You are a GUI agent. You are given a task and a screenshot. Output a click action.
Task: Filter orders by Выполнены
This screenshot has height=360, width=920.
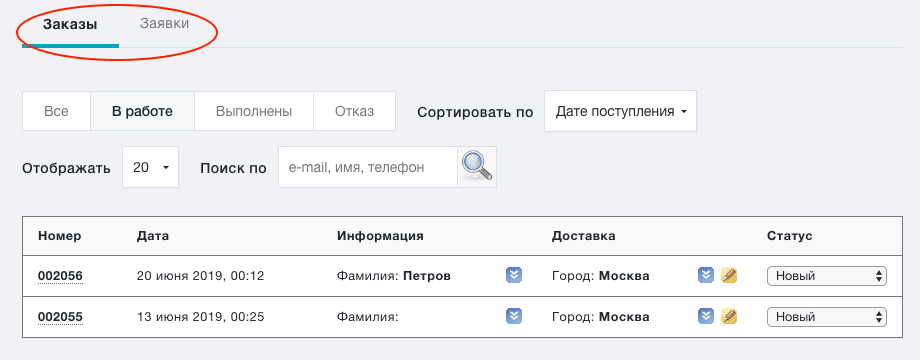coord(254,111)
